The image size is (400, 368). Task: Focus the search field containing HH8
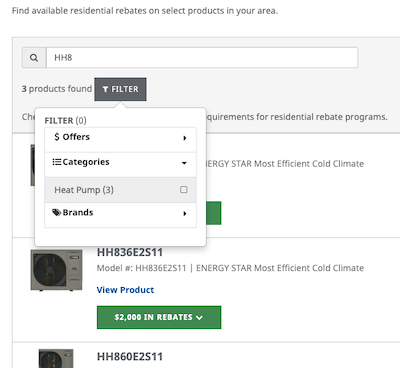click(202, 58)
